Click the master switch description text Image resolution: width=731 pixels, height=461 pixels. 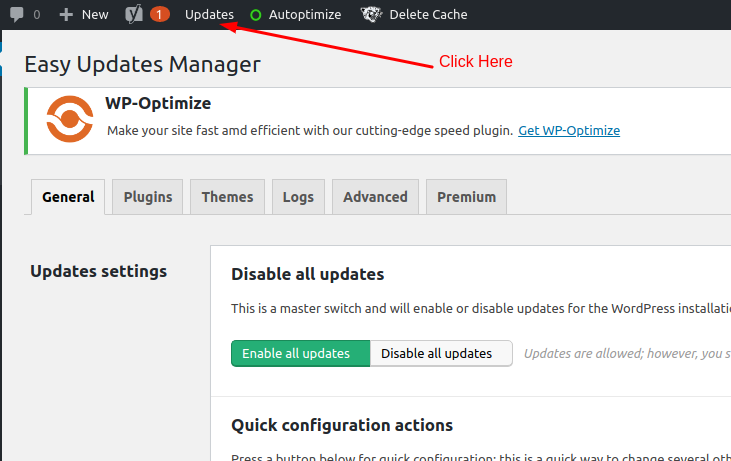[x=481, y=309]
